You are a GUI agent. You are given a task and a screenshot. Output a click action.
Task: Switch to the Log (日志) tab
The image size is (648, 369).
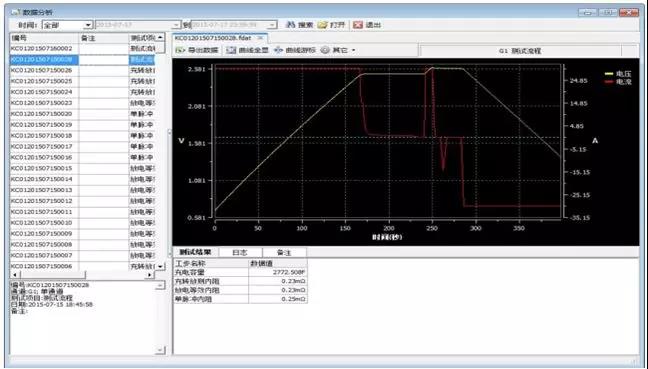[240, 252]
